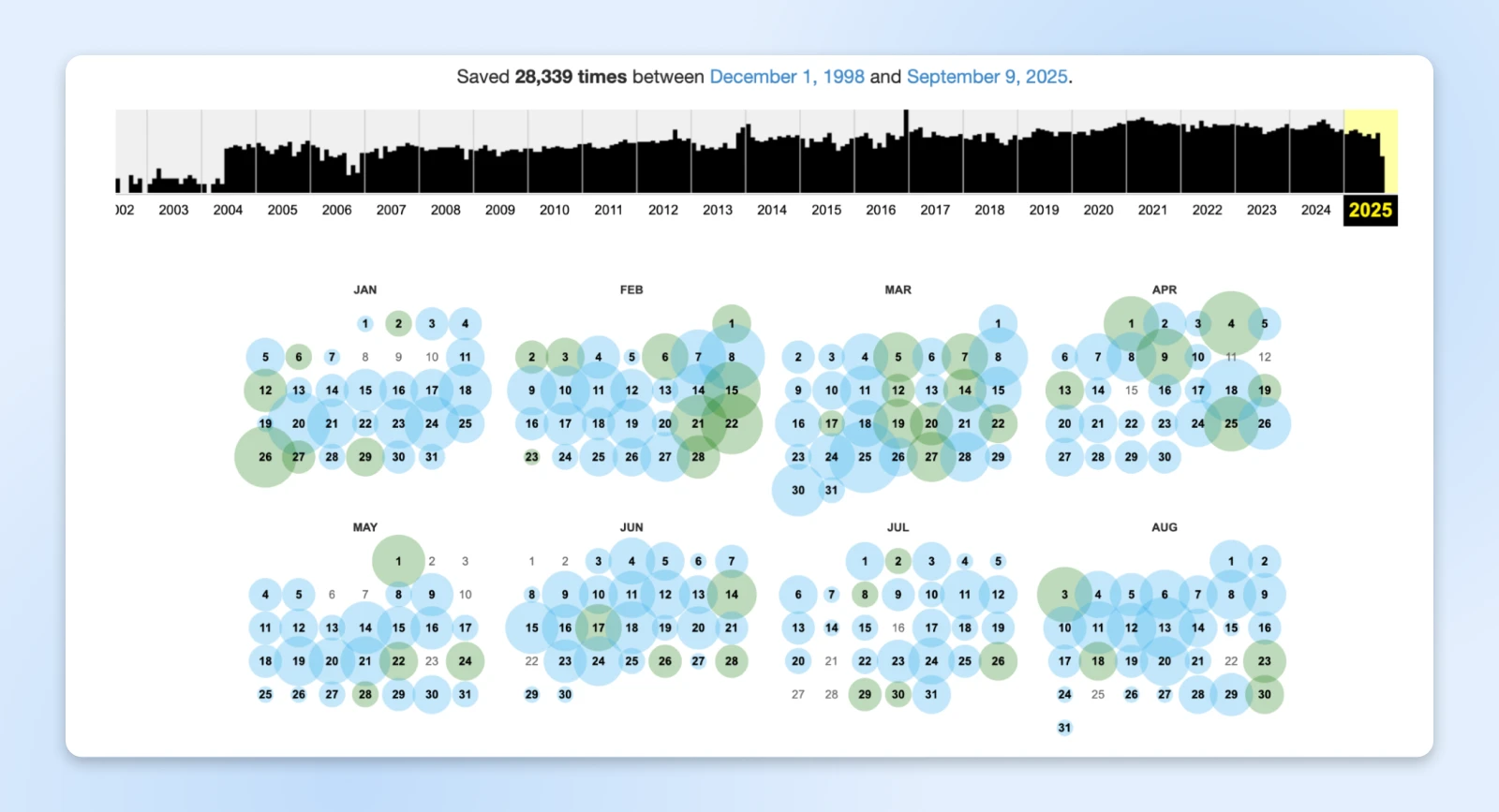Open the September 9, 2025 capture link
The width and height of the screenshot is (1499, 812).
click(x=987, y=77)
